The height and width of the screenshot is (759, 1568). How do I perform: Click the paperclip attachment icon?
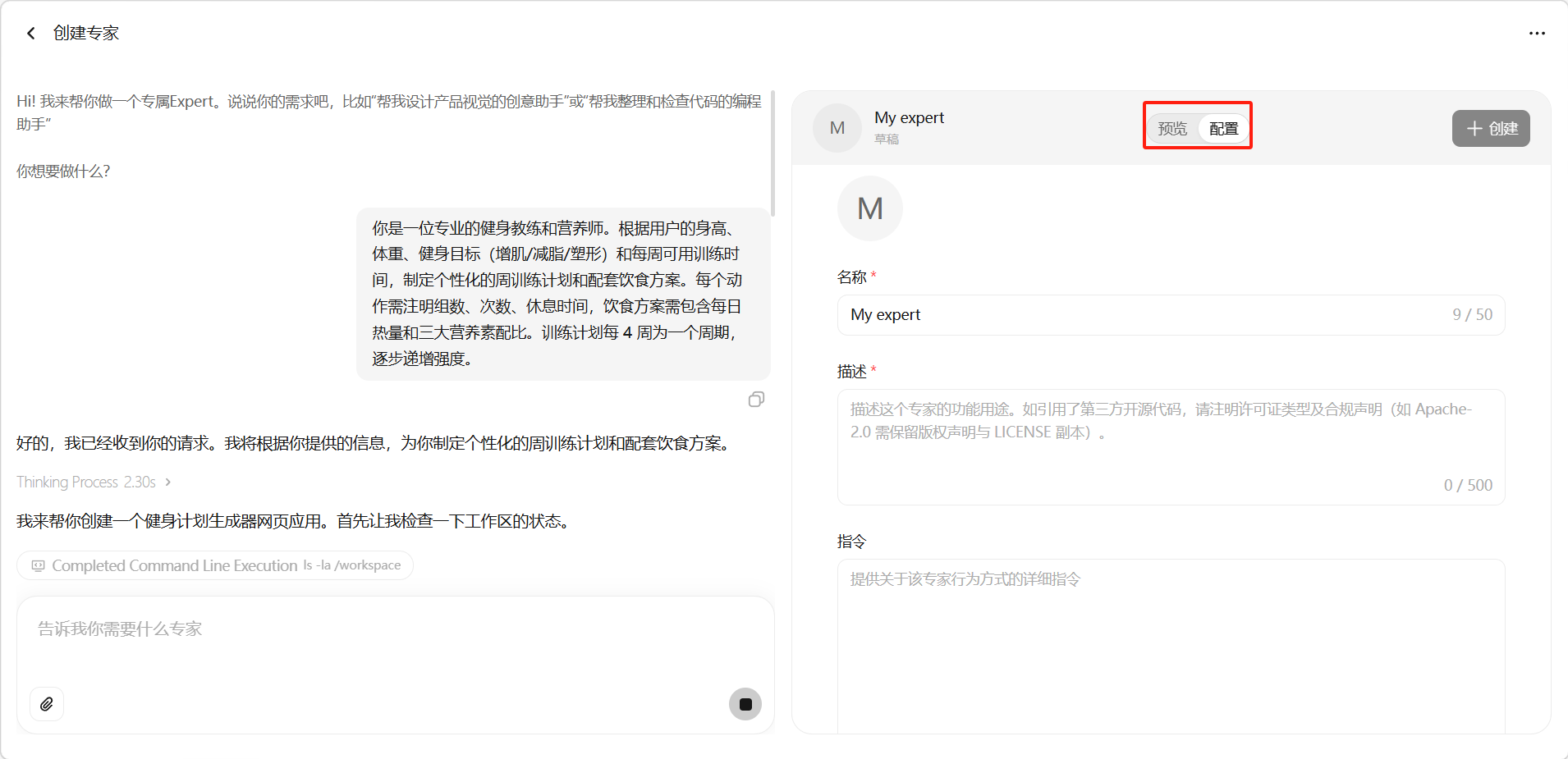47,704
